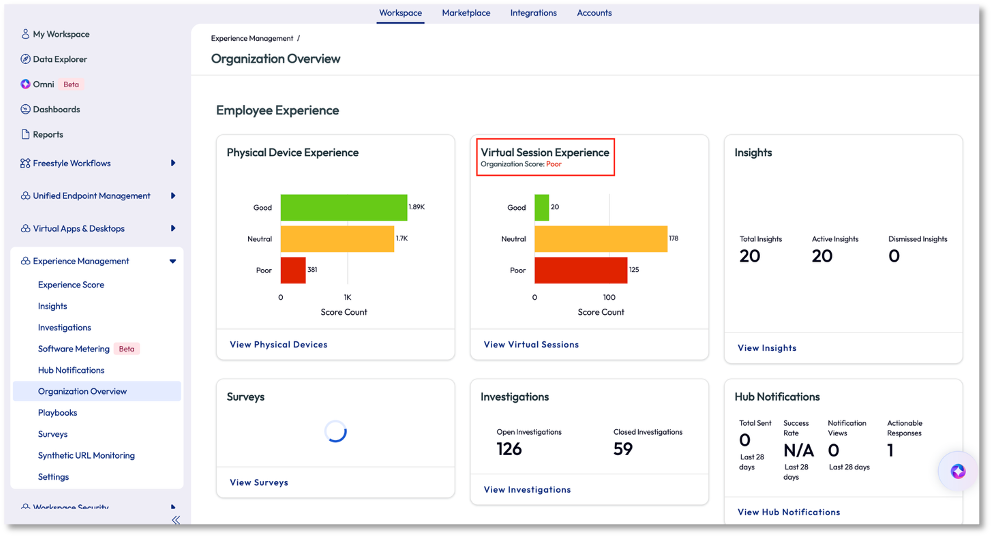991x537 pixels.
Task: Collapse the sidebar with double-chevron icon
Action: [176, 519]
